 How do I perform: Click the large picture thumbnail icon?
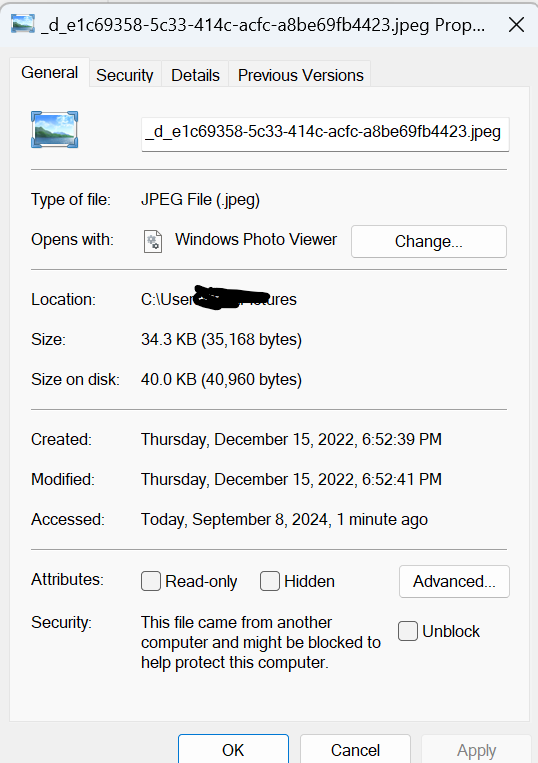54,130
